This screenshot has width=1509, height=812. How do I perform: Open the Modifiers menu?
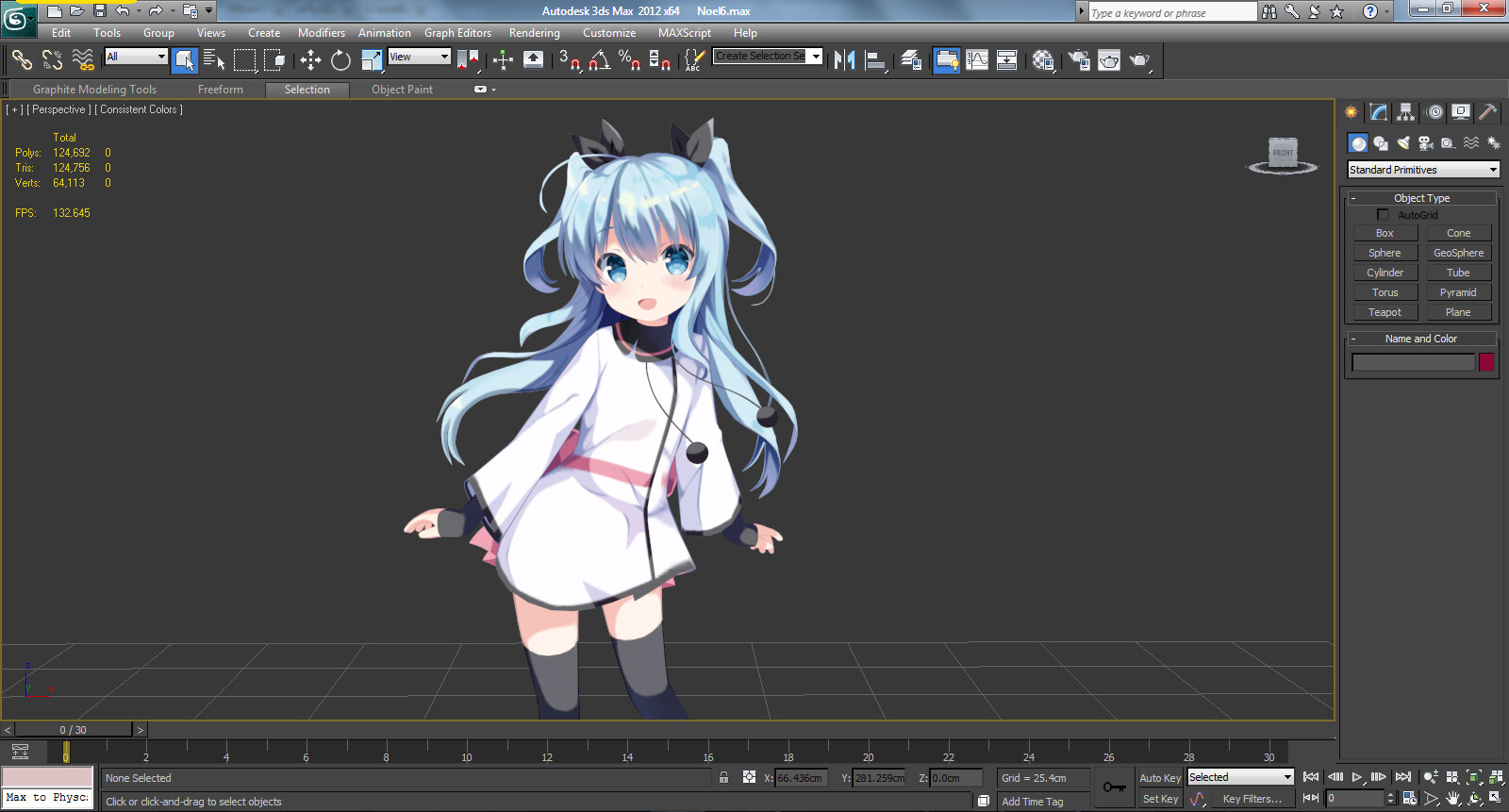322,33
